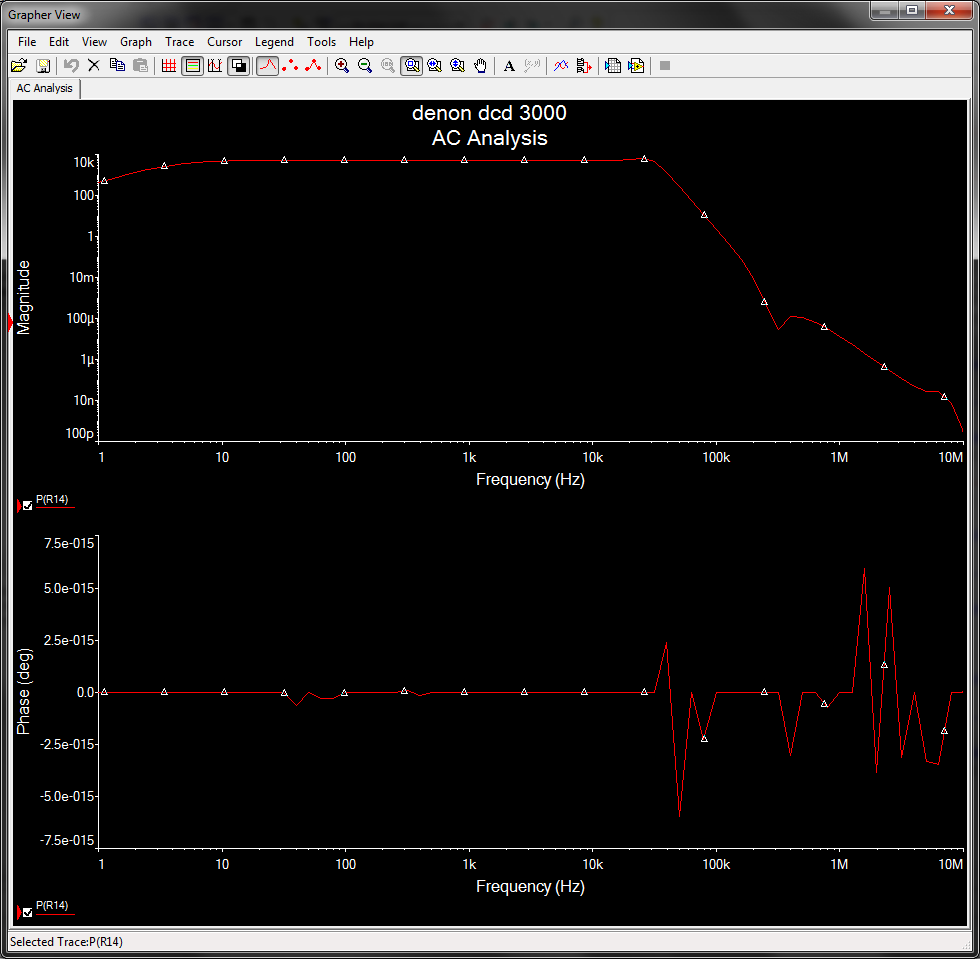Open the Legend menu
Viewport: 980px width, 959px height.
click(x=274, y=42)
